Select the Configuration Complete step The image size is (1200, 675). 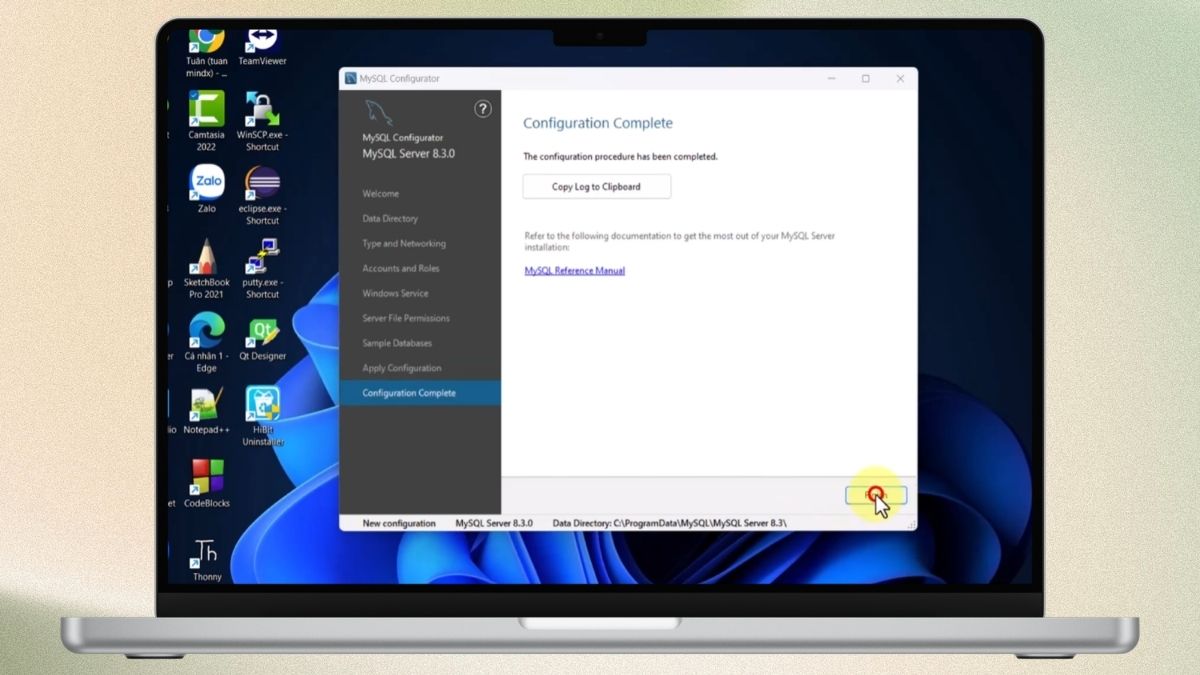420,393
